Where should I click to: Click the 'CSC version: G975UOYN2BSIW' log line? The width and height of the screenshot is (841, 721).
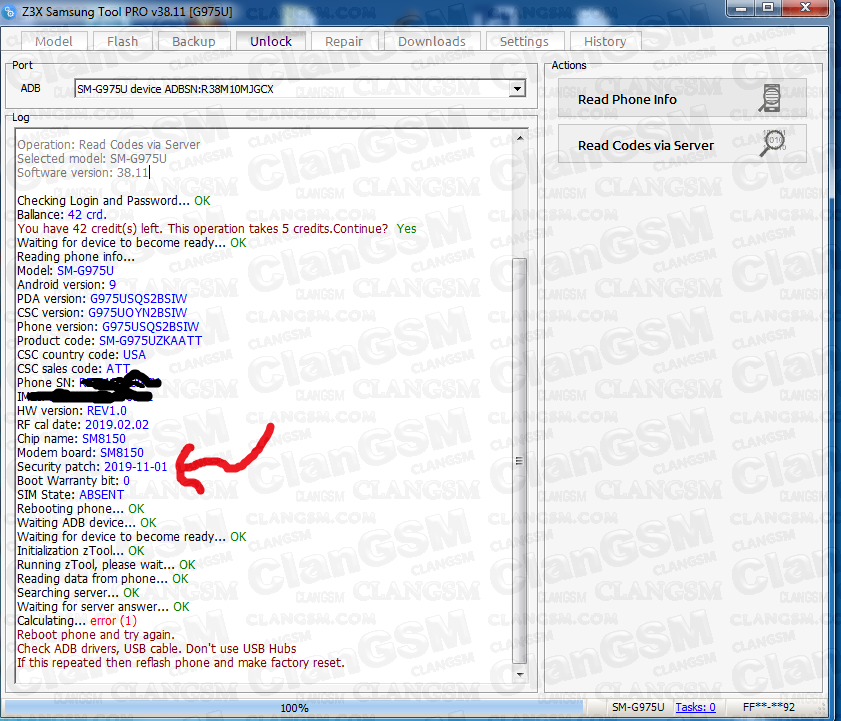pyautogui.click(x=102, y=313)
